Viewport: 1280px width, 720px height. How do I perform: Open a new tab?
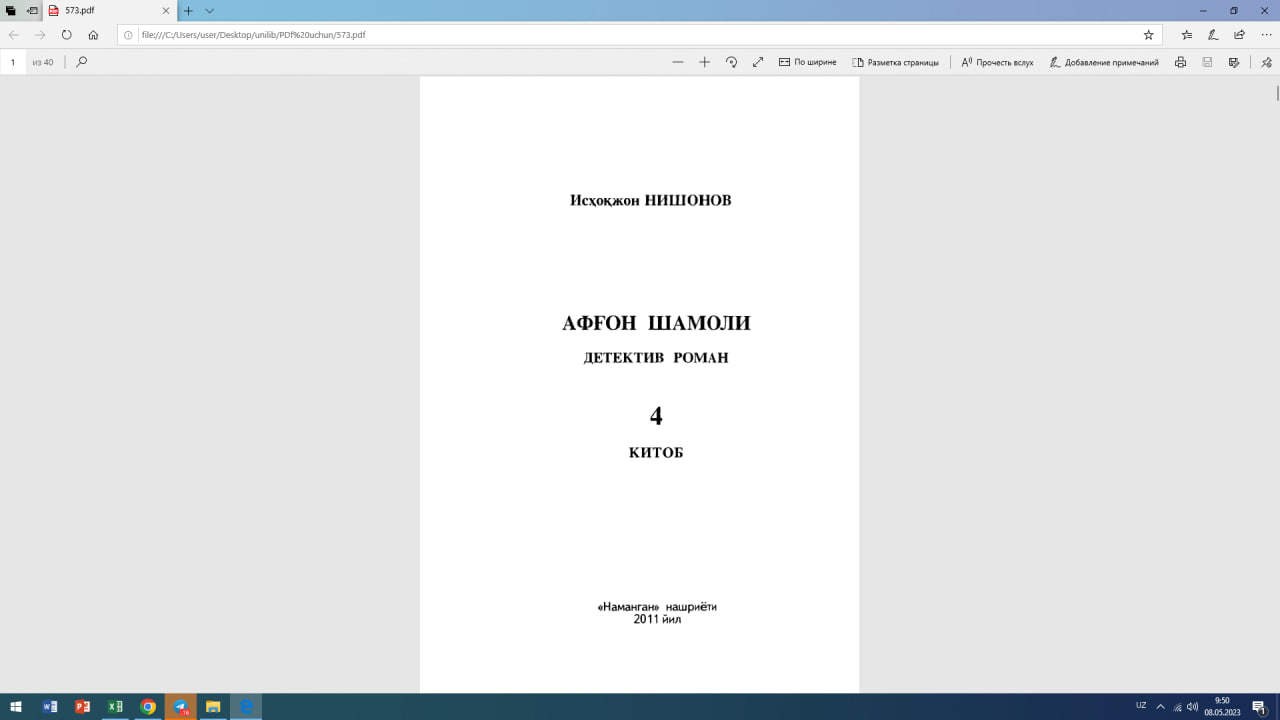coord(188,11)
